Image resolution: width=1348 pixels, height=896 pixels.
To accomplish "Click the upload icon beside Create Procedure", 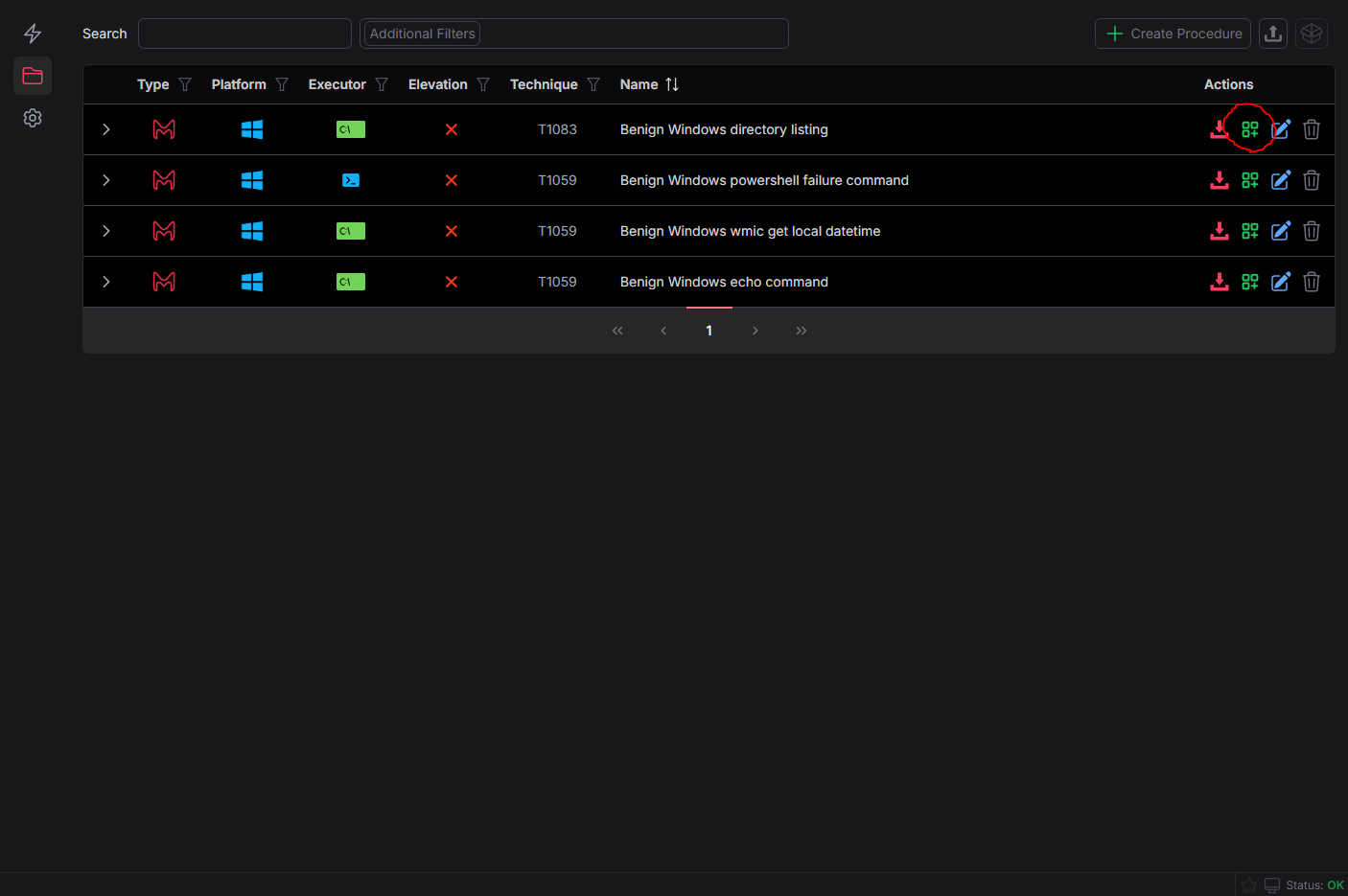I will click(1272, 34).
